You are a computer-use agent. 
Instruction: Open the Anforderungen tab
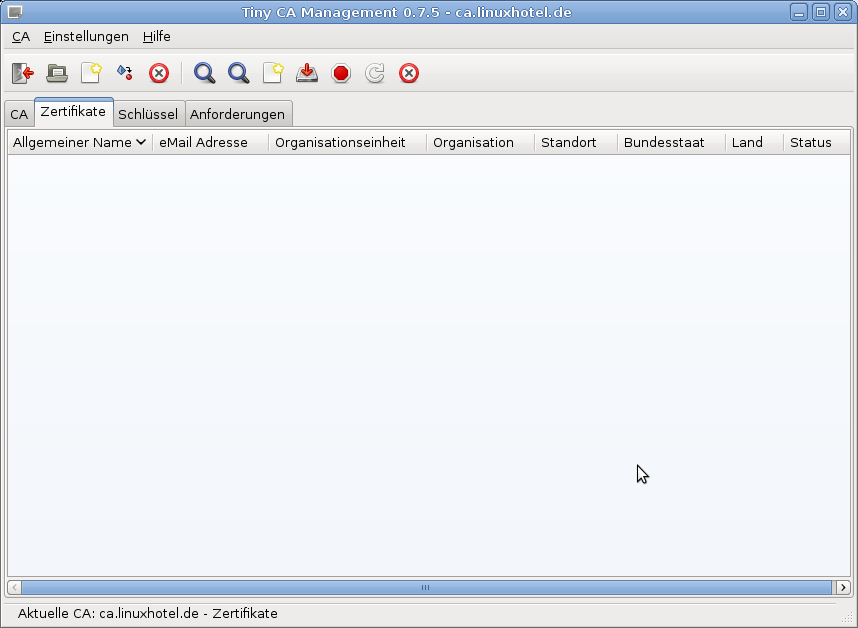click(238, 114)
